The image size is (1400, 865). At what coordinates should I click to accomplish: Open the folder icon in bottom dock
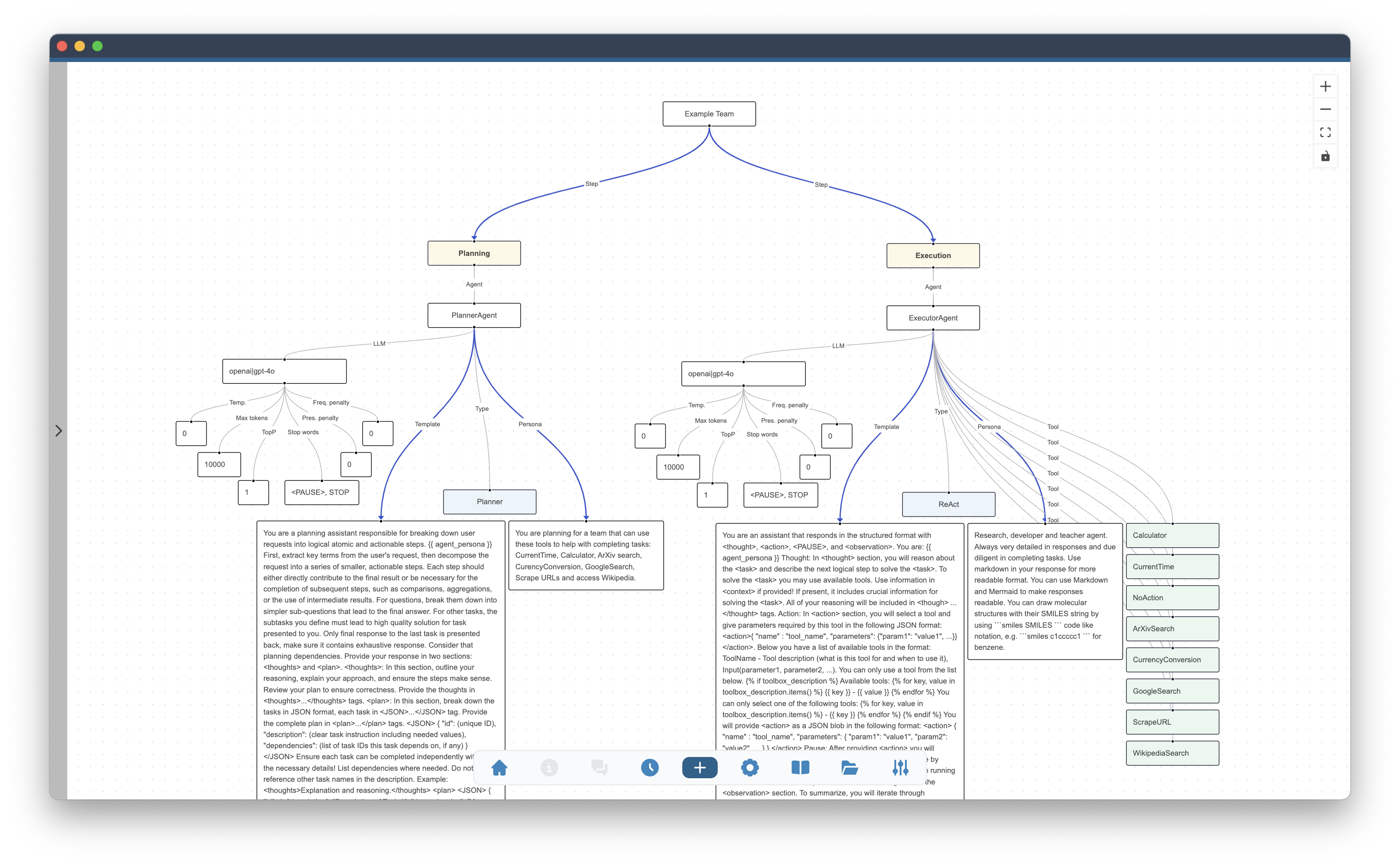(850, 768)
